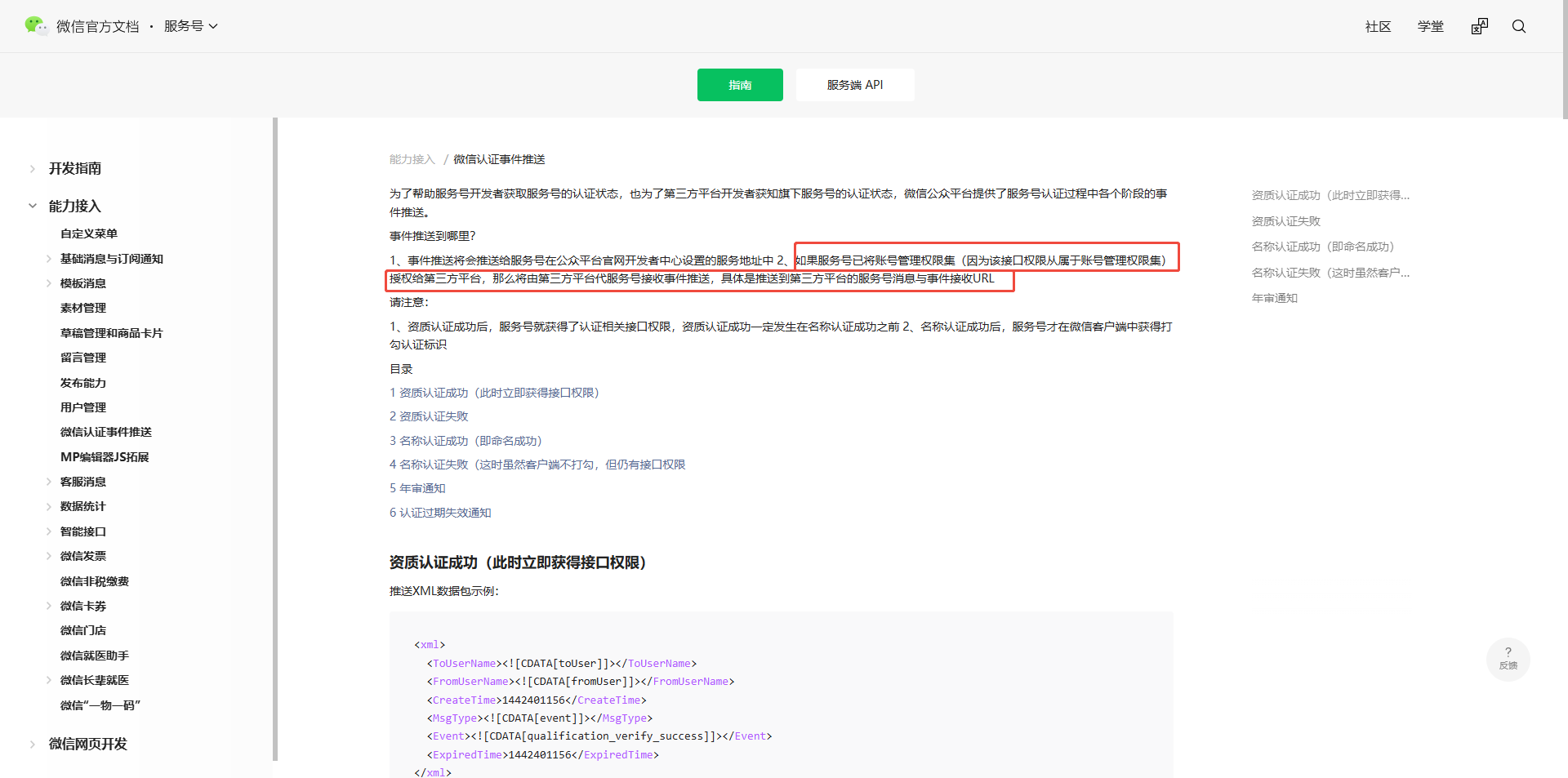Click the 请注意： text
Image resolution: width=1568 pixels, height=778 pixels.
coord(409,302)
